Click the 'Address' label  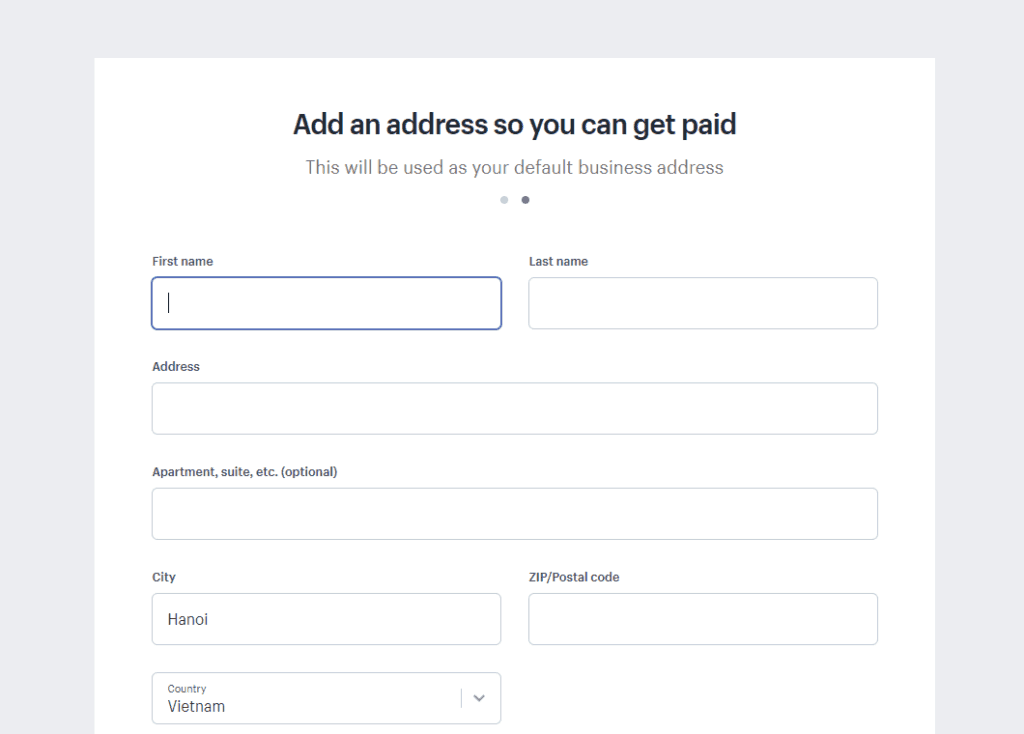[176, 366]
